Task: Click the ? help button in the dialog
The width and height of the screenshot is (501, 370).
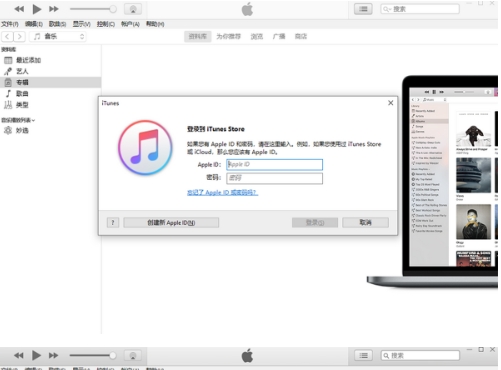Action: click(x=113, y=223)
